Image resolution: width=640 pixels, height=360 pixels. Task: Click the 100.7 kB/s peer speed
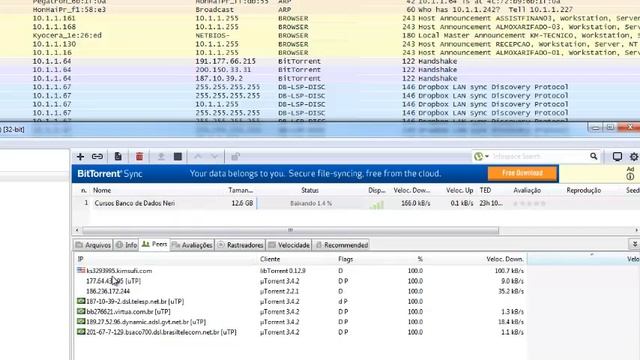point(509,271)
